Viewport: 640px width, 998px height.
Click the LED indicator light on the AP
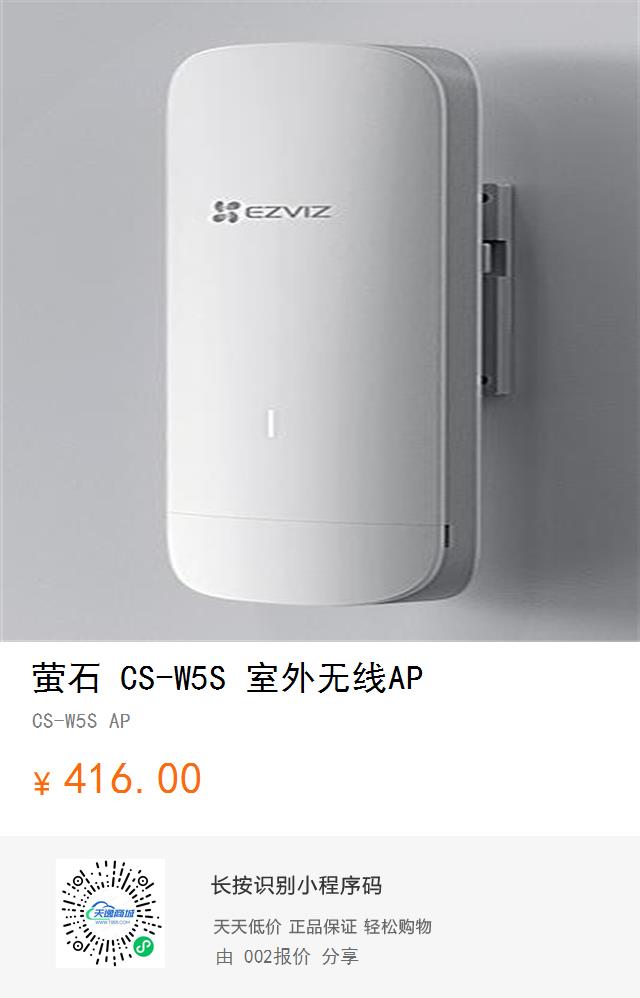pyautogui.click(x=271, y=423)
